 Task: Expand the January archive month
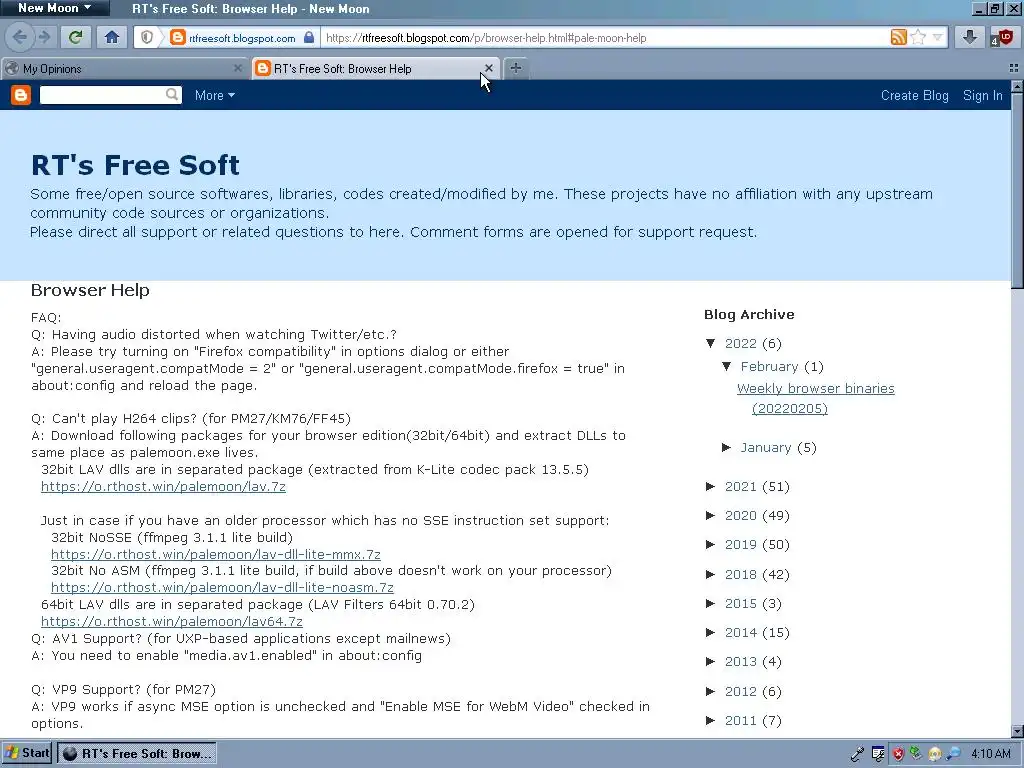[727, 447]
